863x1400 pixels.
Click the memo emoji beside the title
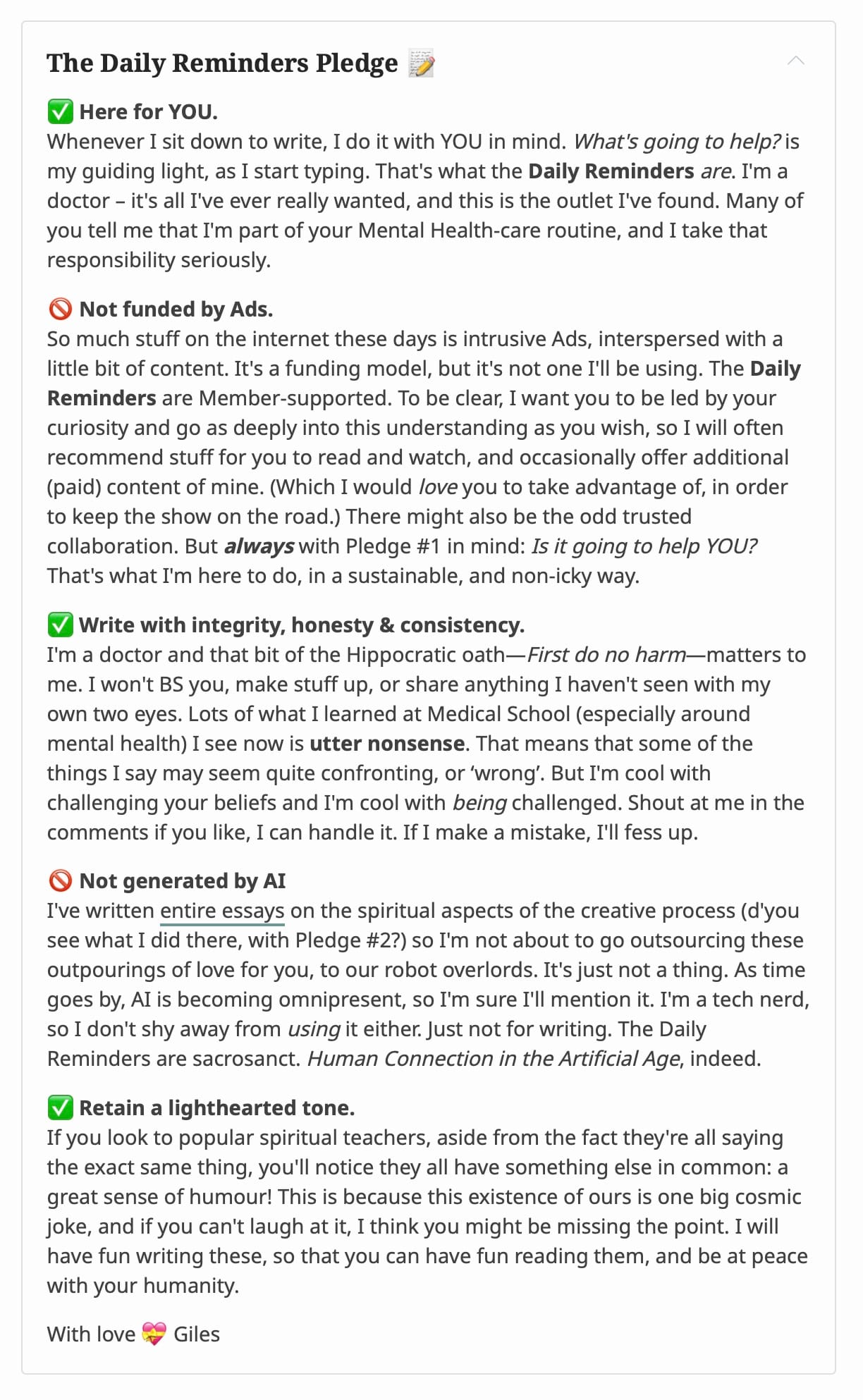click(422, 63)
